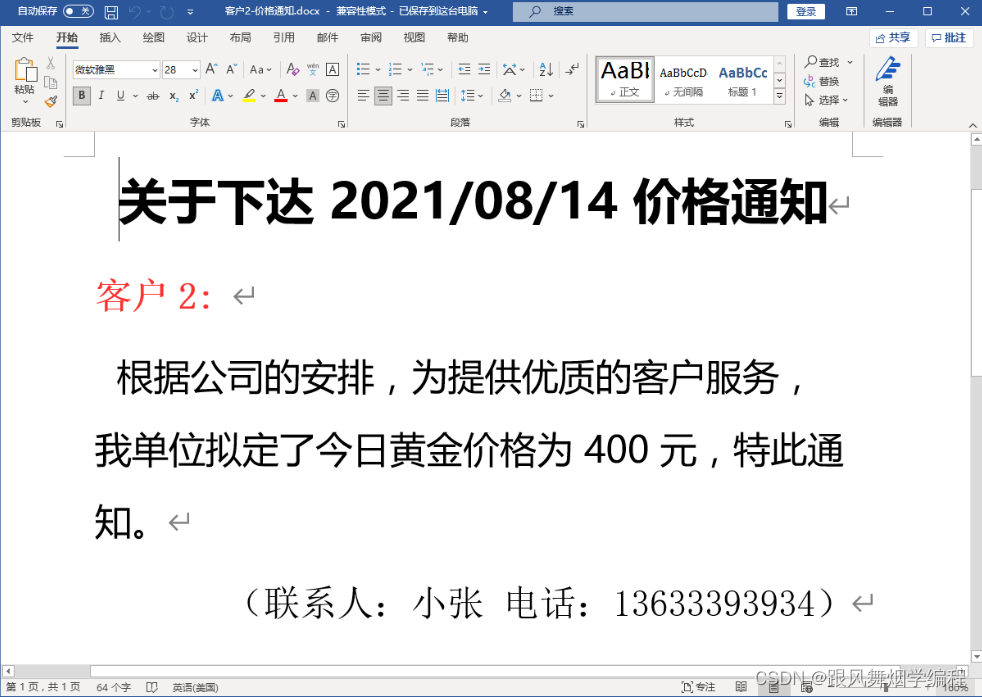Click the enclosed characters icon
Viewport: 982px width, 697px height.
333,96
